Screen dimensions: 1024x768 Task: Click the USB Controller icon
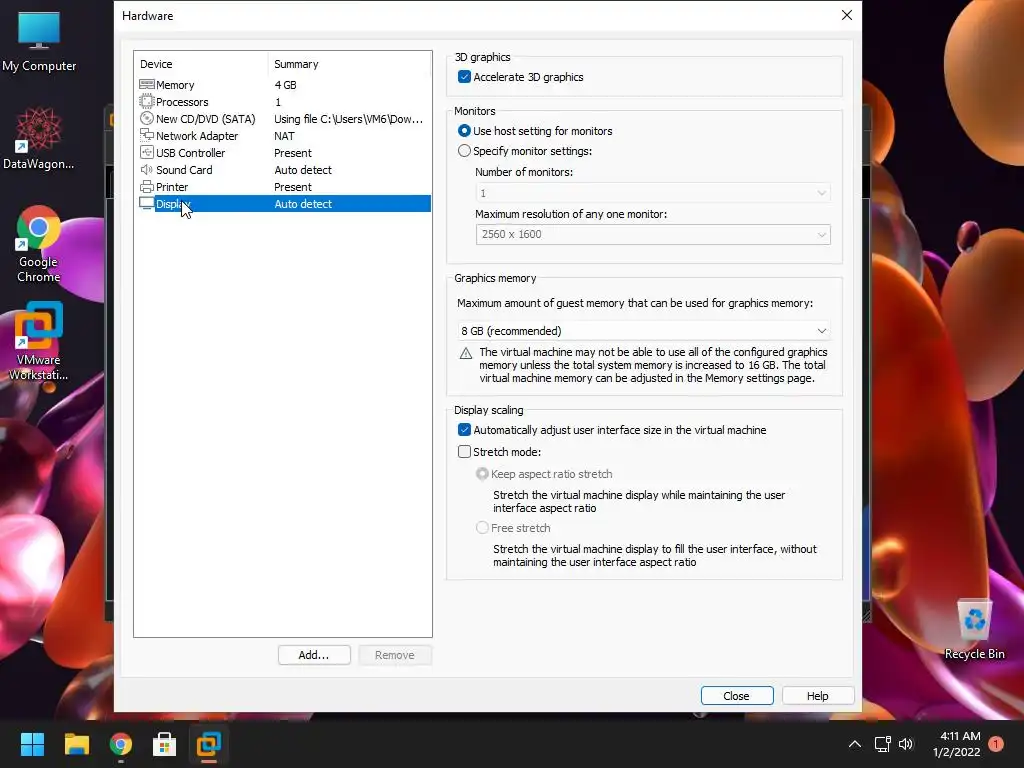tap(147, 153)
